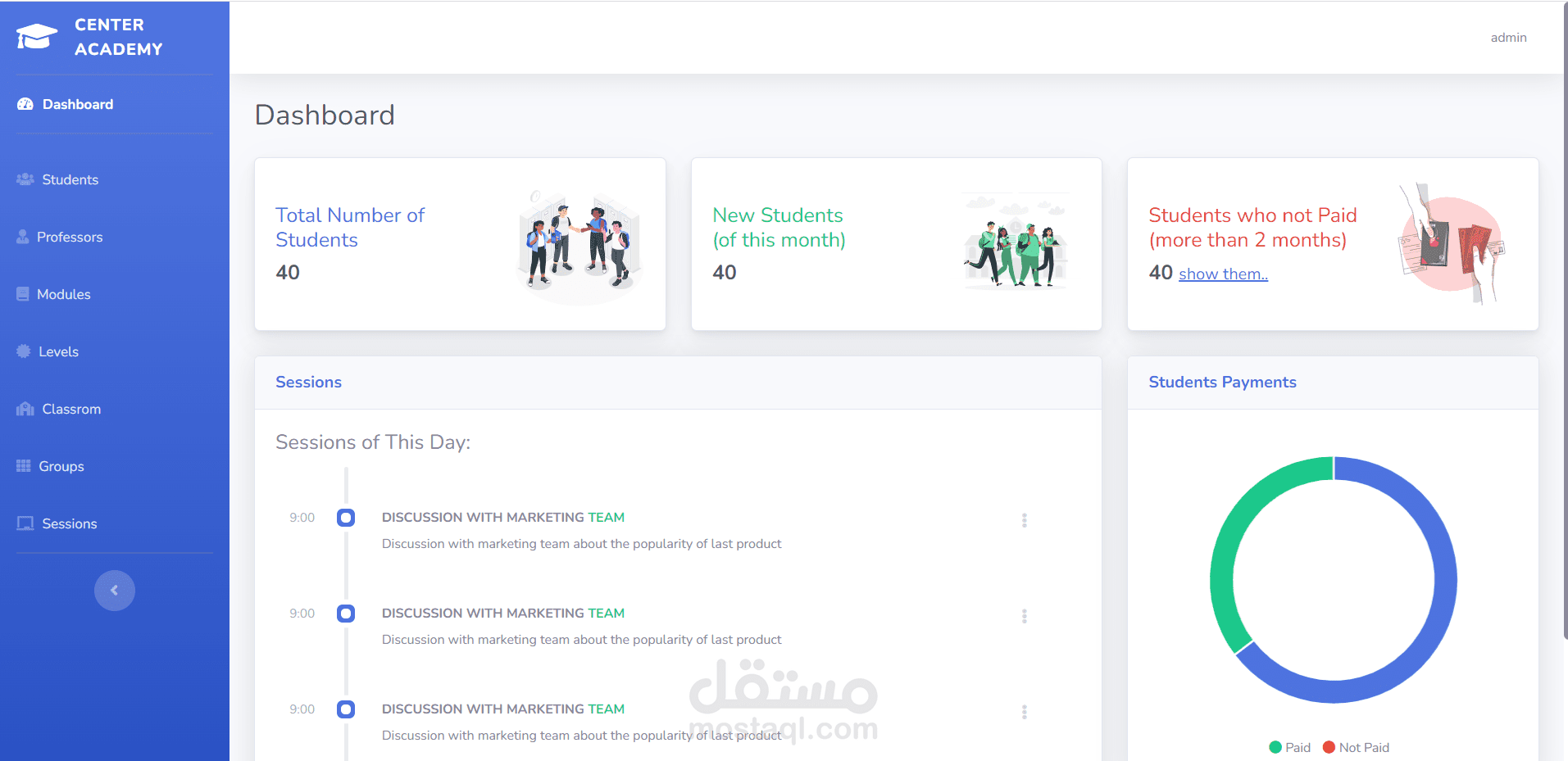This screenshot has height=761, width=1568.
Task: Click the 'Students who not Paid' heading
Action: tap(1252, 228)
